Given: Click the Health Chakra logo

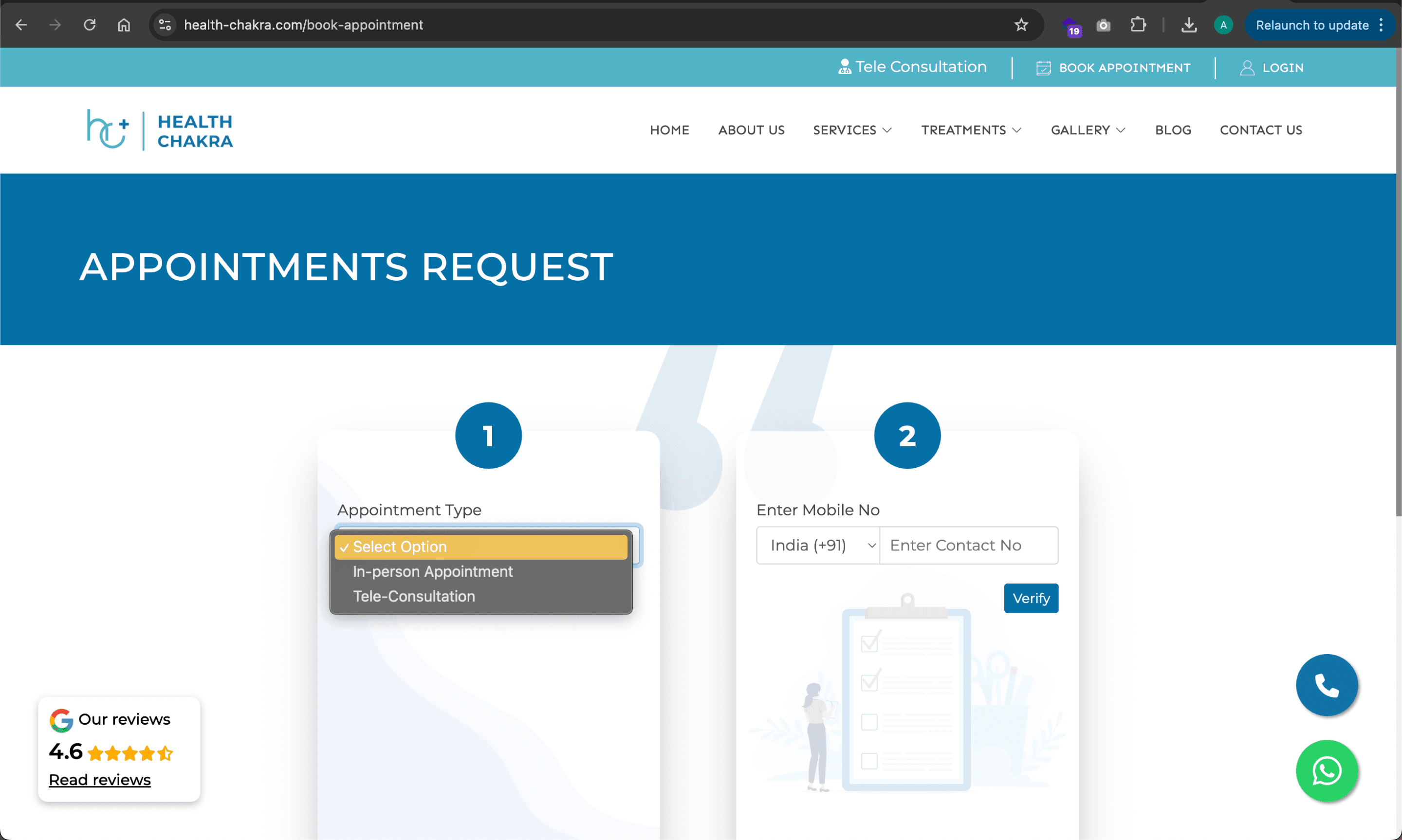Looking at the screenshot, I should (160, 130).
